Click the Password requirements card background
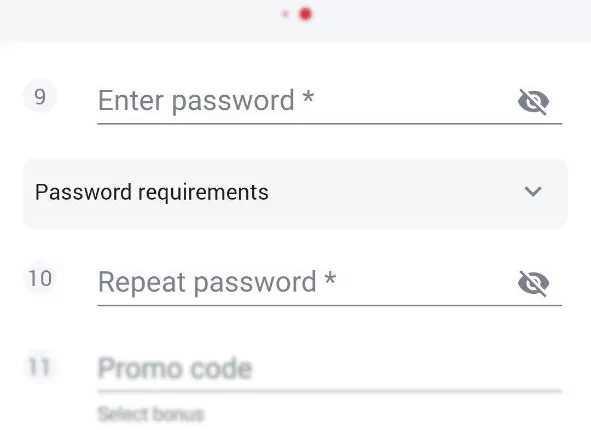This screenshot has height=430, width=591. (296, 194)
